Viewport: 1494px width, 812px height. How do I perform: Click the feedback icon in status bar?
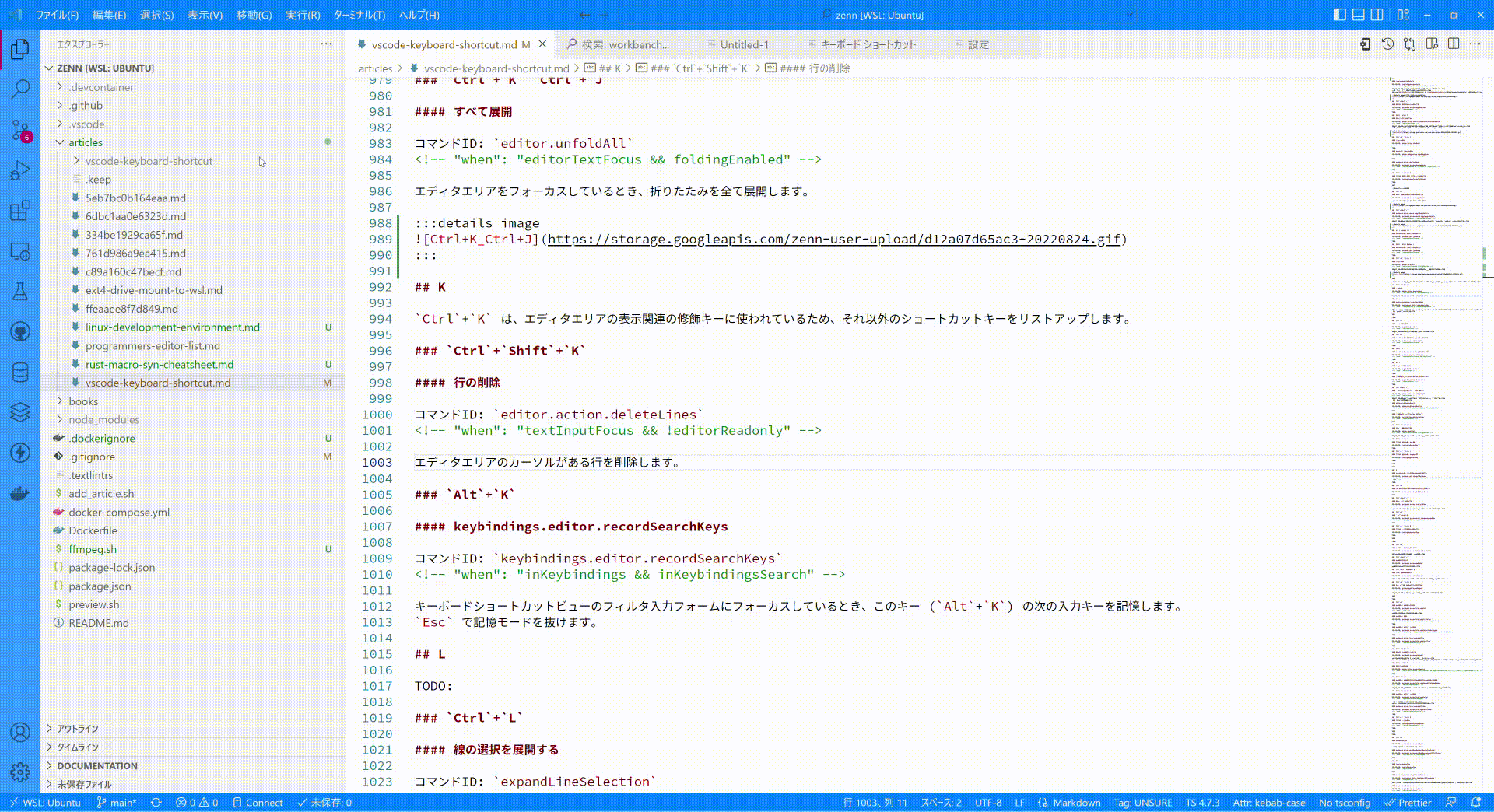(1451, 803)
